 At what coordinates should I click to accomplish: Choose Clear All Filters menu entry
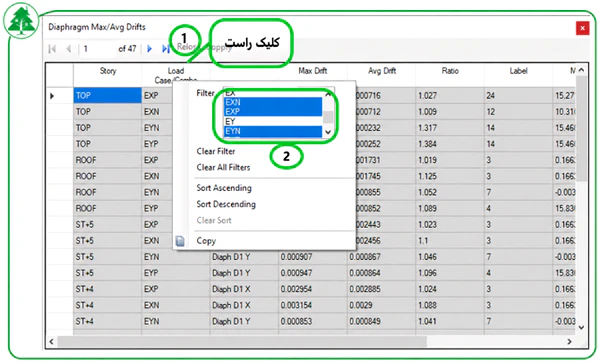click(223, 167)
